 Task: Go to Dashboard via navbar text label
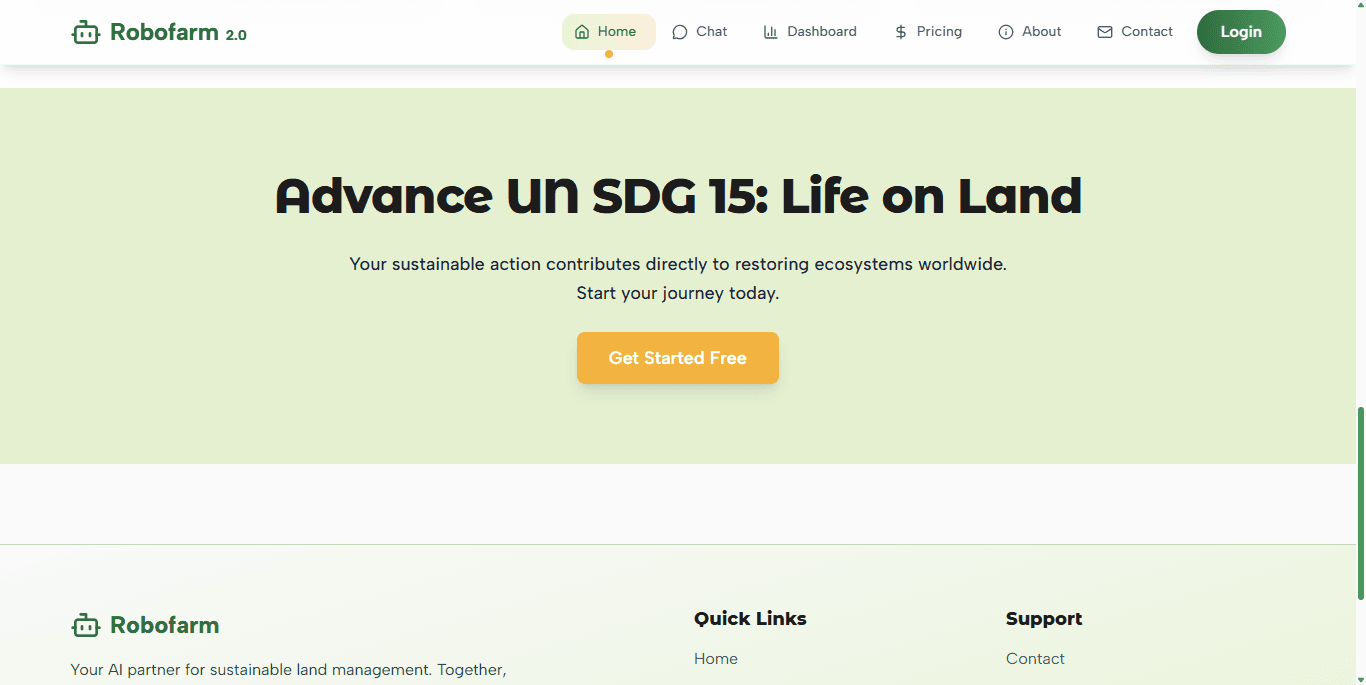coord(822,32)
